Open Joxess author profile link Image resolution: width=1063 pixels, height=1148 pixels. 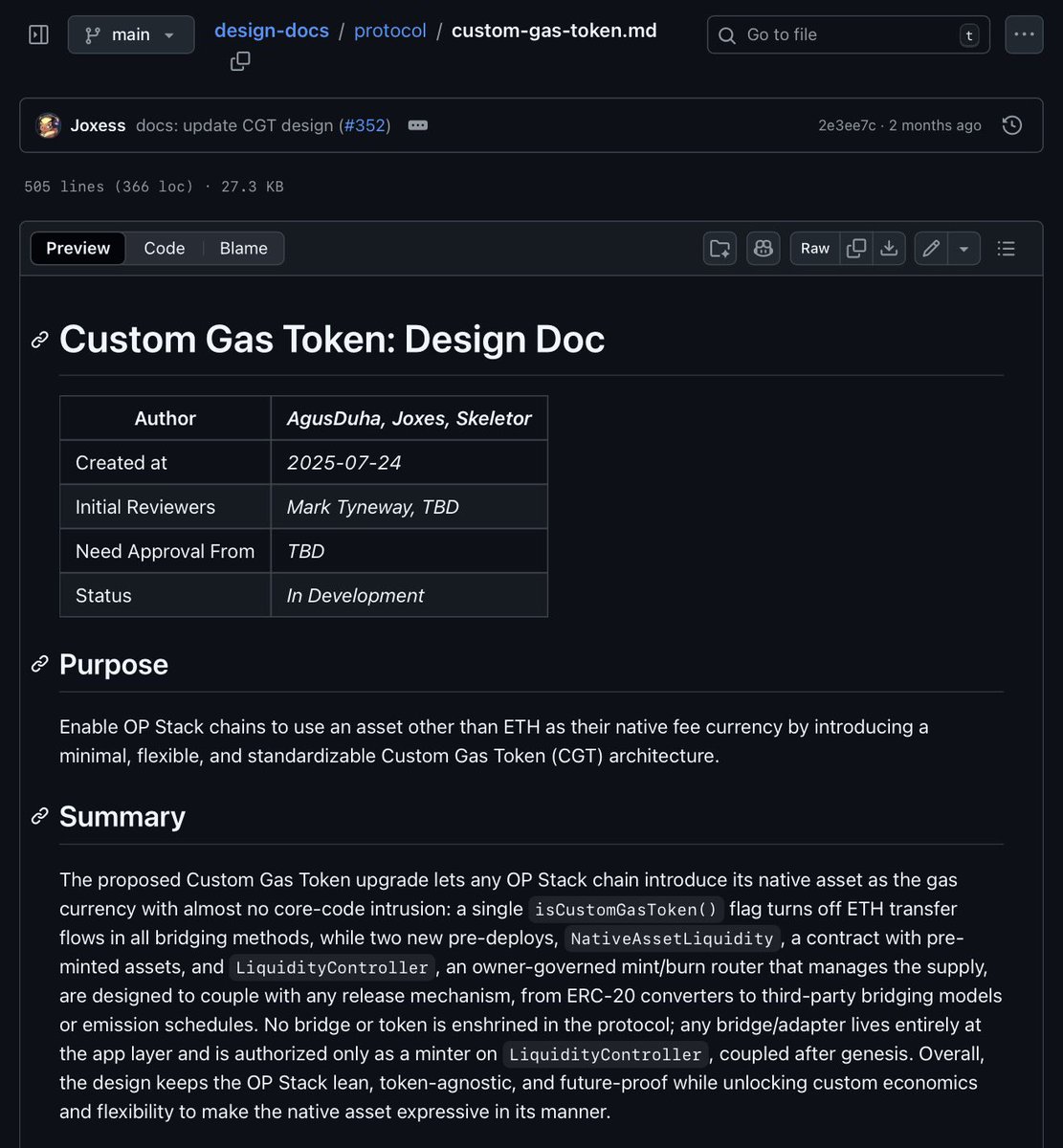click(98, 125)
